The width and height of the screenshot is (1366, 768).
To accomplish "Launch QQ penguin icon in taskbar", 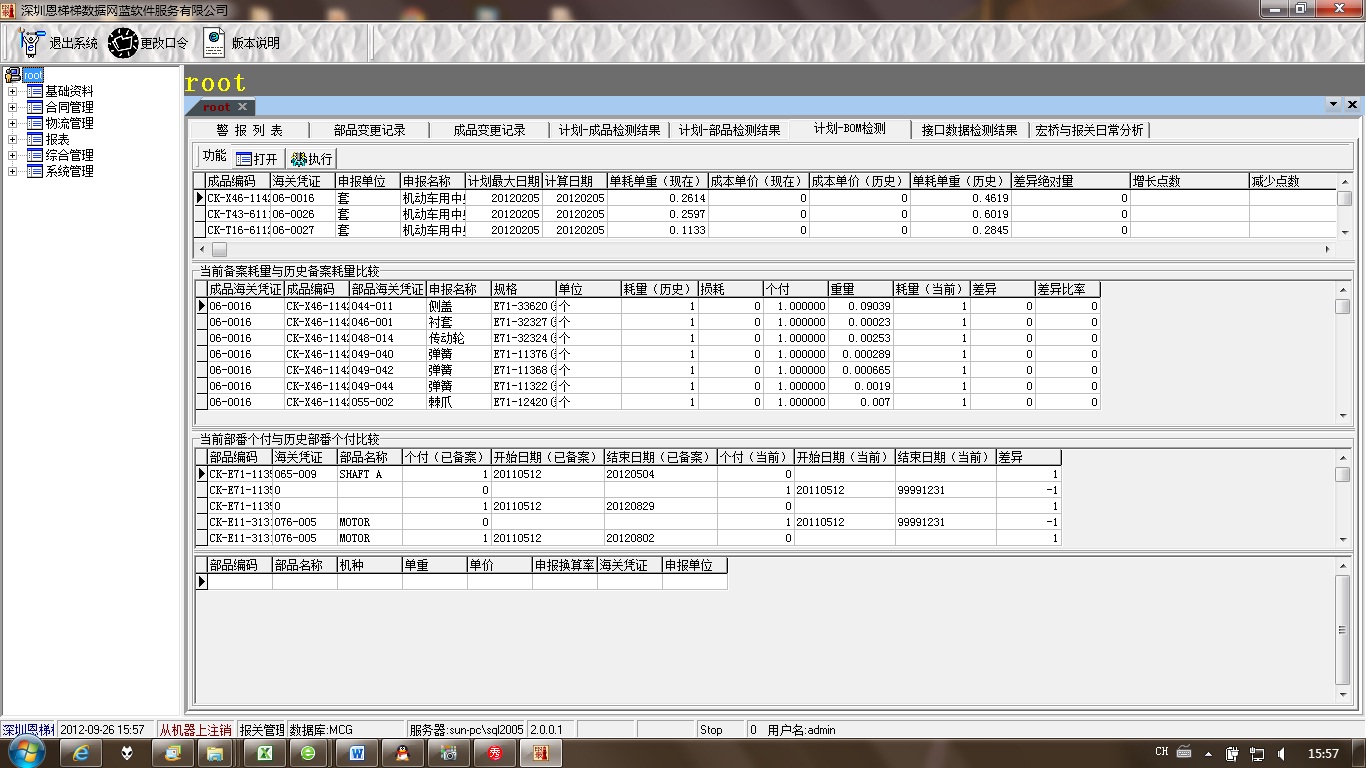I will (403, 753).
